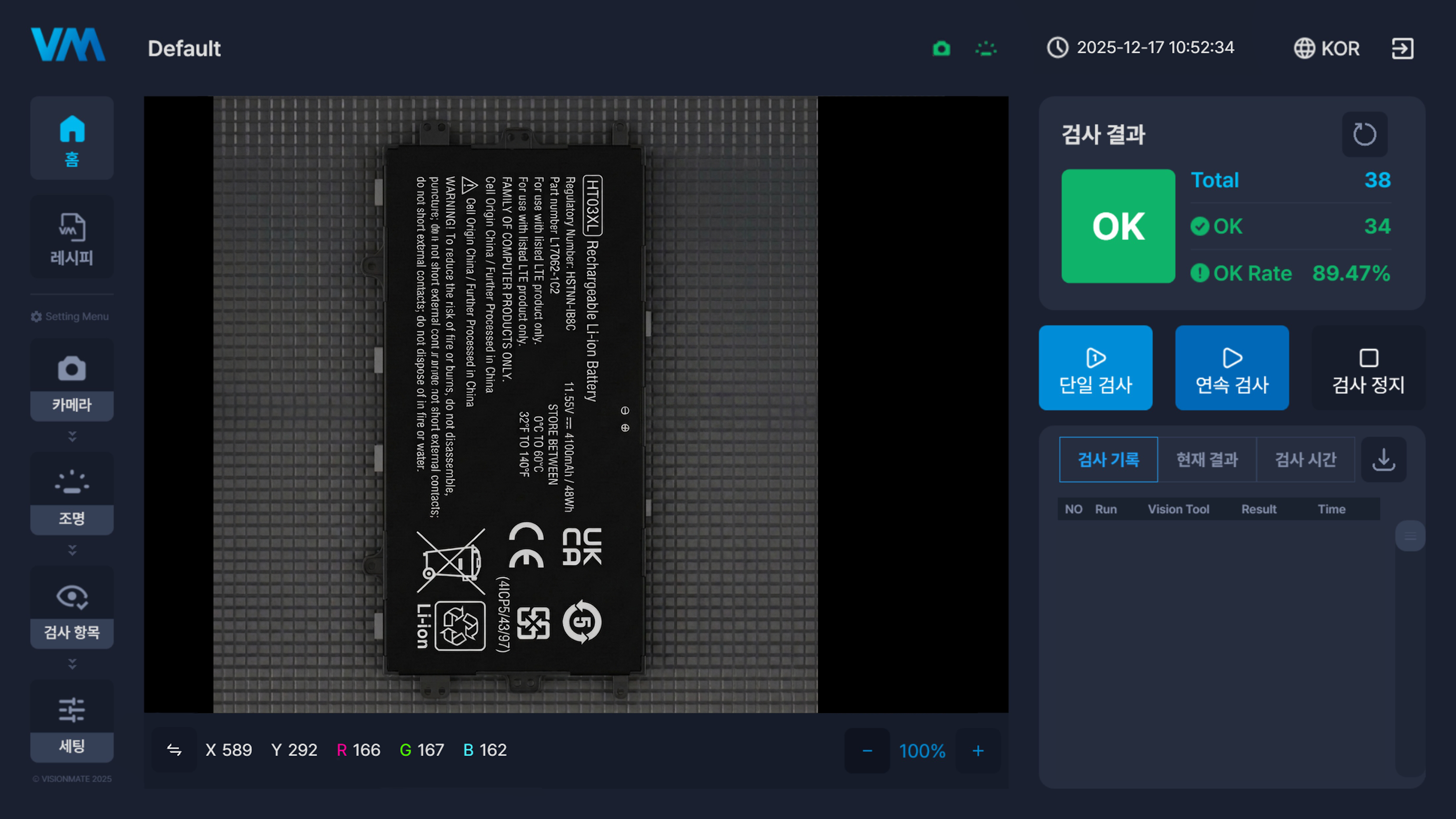Click the green OK checkmark icon
Viewport: 1456px width, 819px height.
[1200, 226]
